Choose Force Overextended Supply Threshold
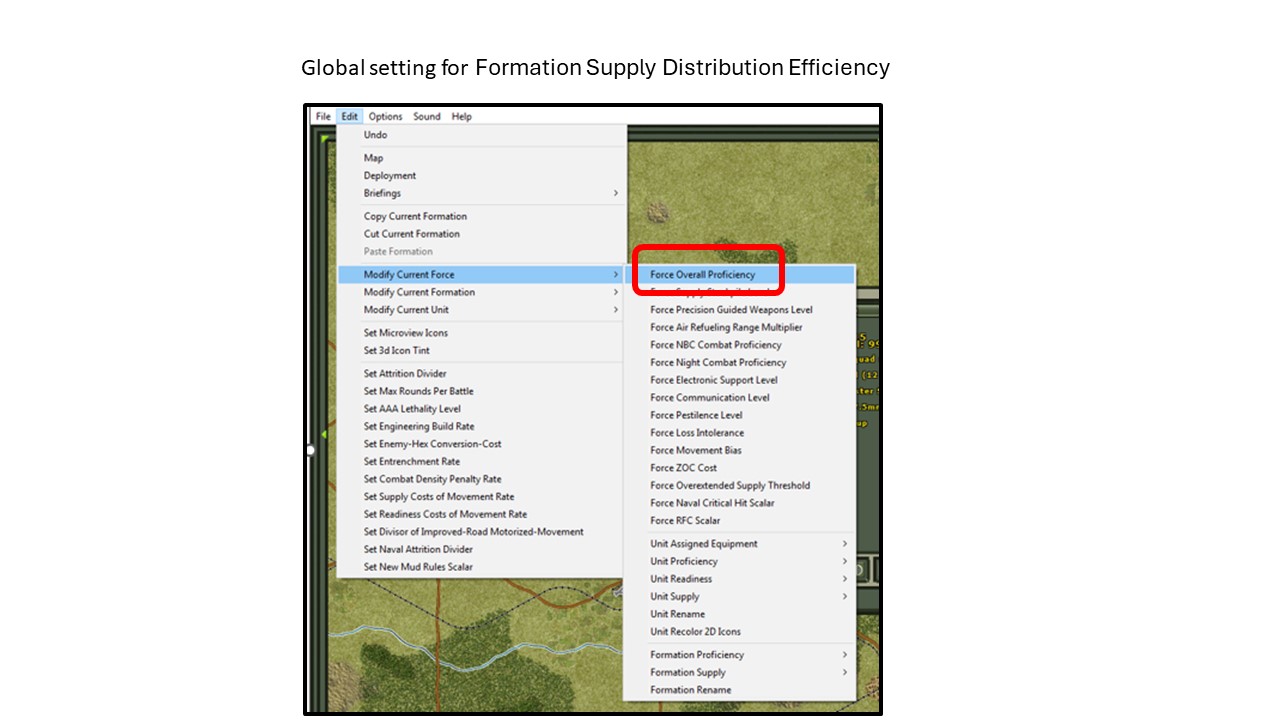 [x=740, y=485]
